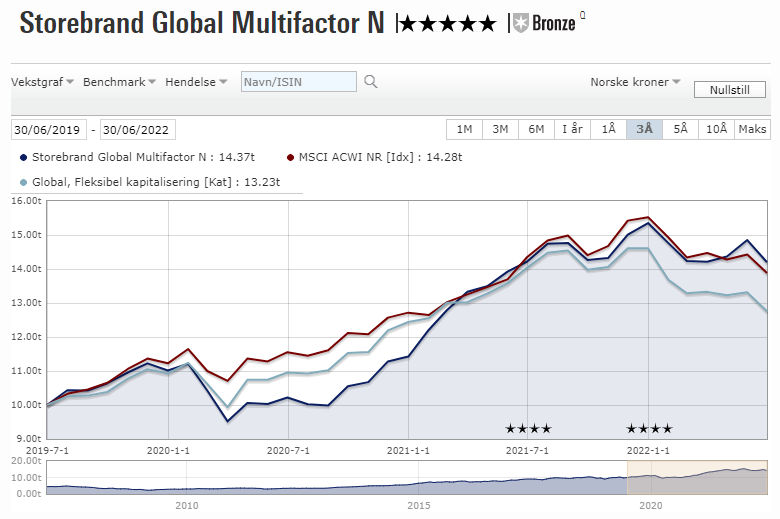Image resolution: width=780 pixels, height=519 pixels.
Task: Click the Bronze rating badge icon
Action: pos(520,23)
